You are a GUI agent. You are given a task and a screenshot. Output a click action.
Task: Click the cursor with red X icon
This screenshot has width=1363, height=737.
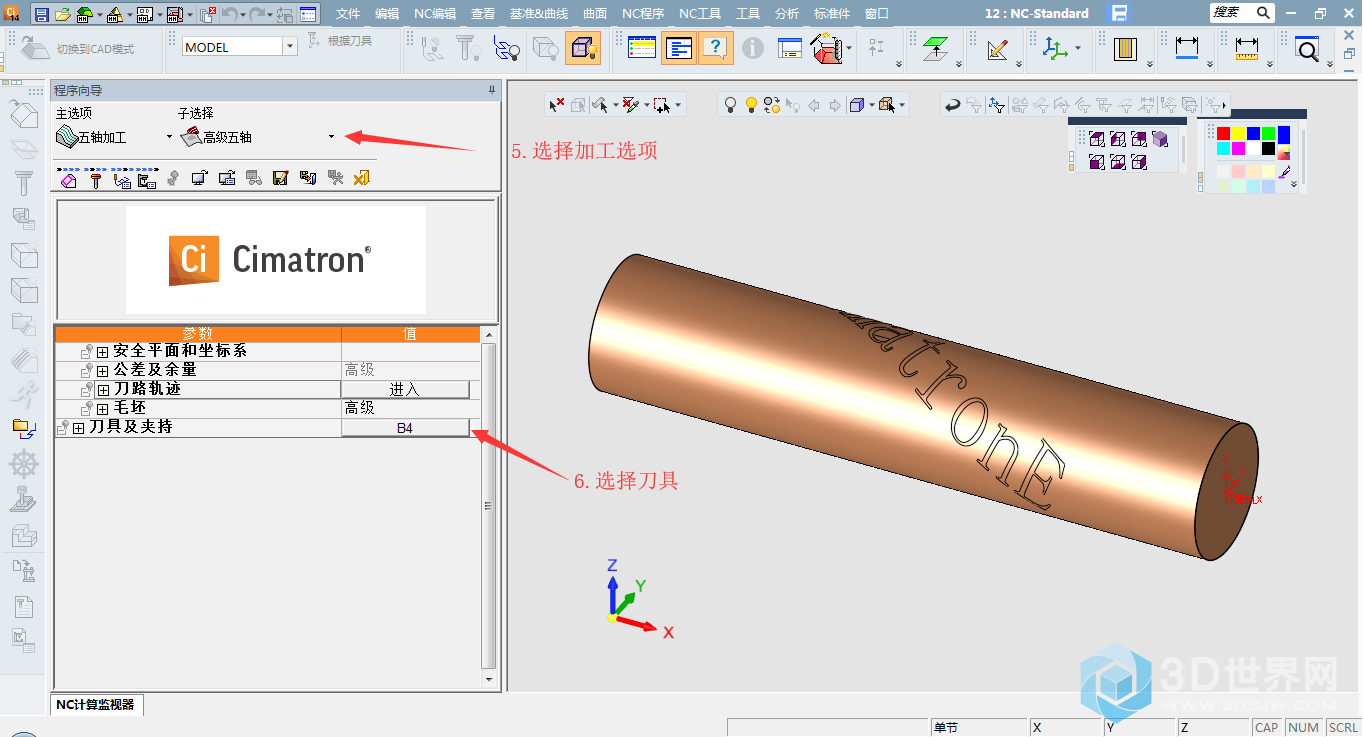(558, 104)
